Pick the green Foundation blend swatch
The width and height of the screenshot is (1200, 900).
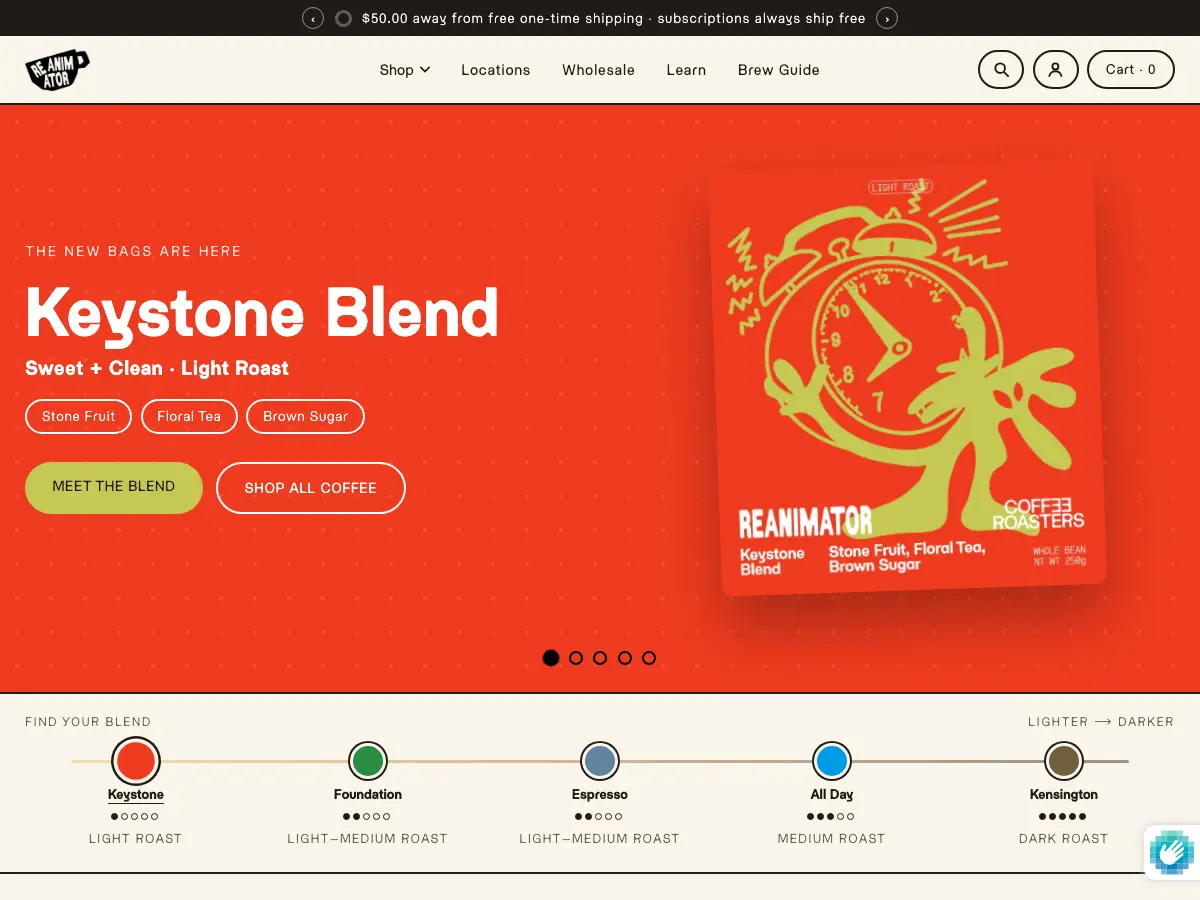point(368,761)
